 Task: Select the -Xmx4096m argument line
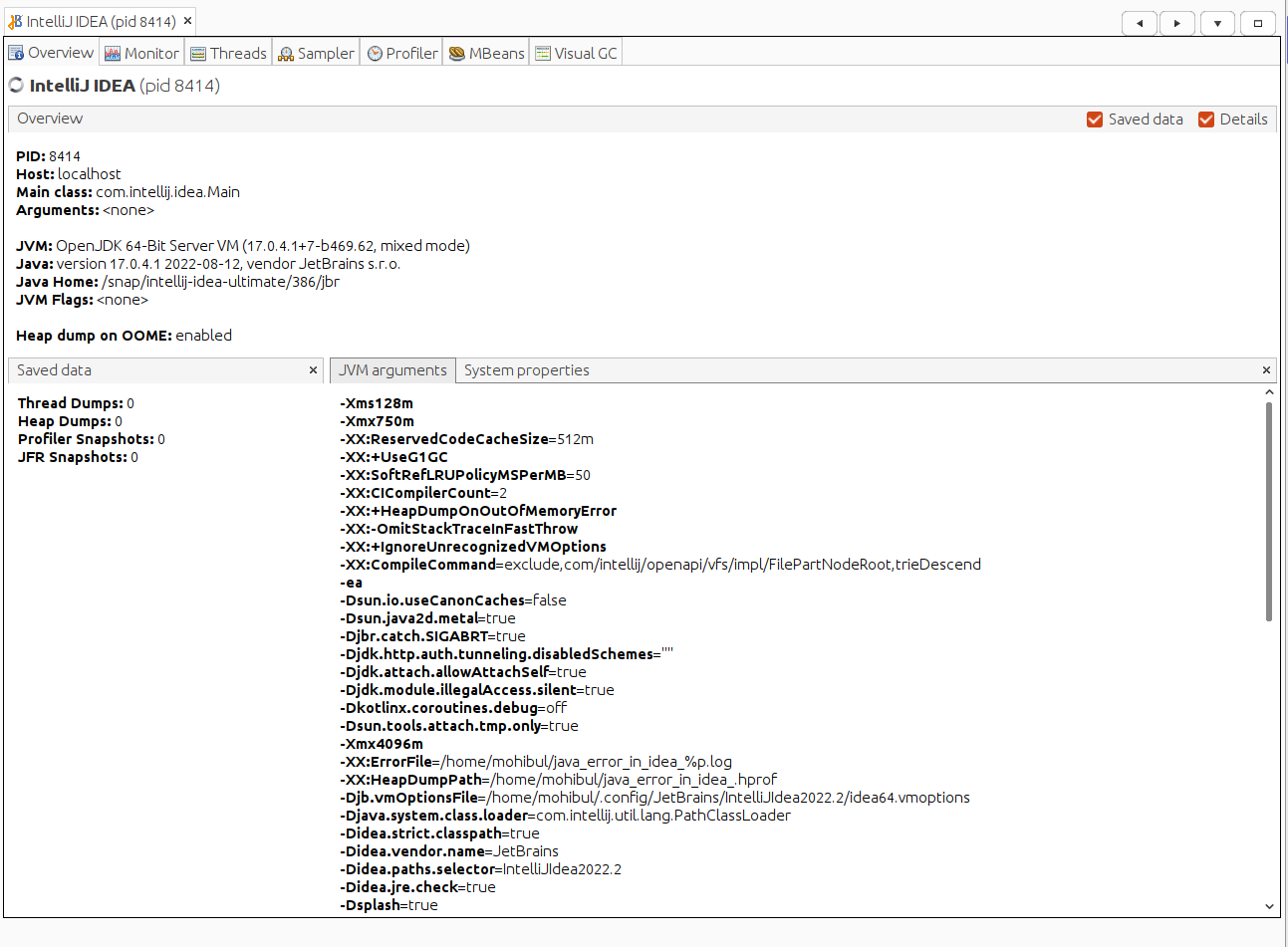382,744
